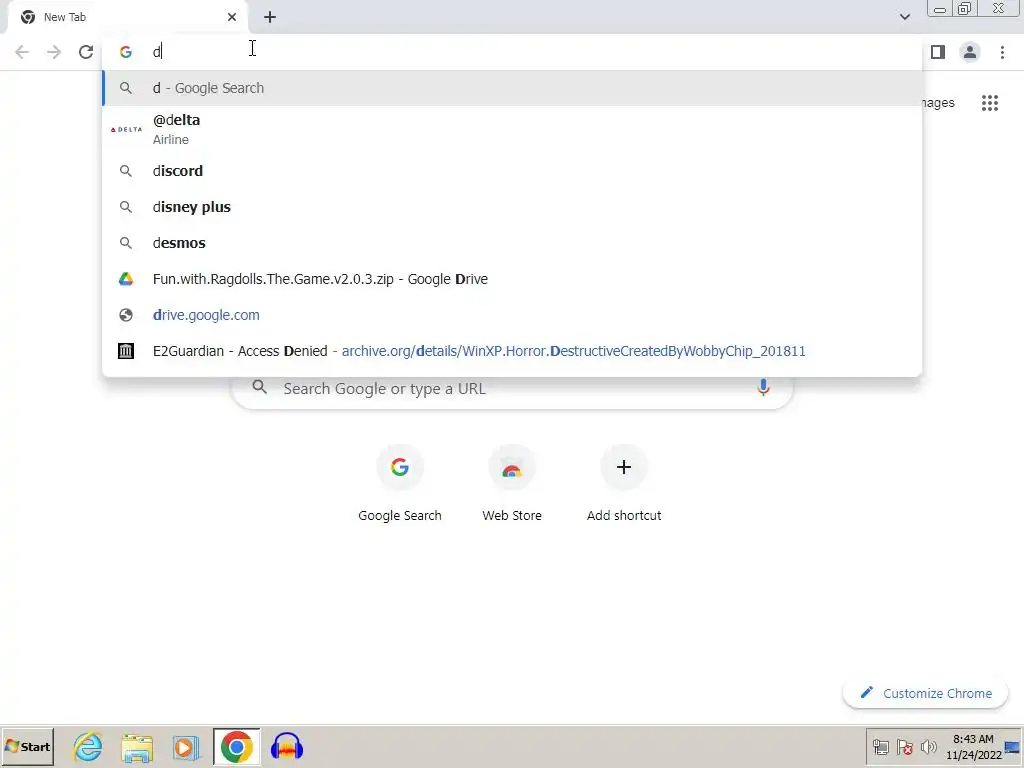The width and height of the screenshot is (1024, 768).
Task: Select the desmos suggestion
Action: 512,242
